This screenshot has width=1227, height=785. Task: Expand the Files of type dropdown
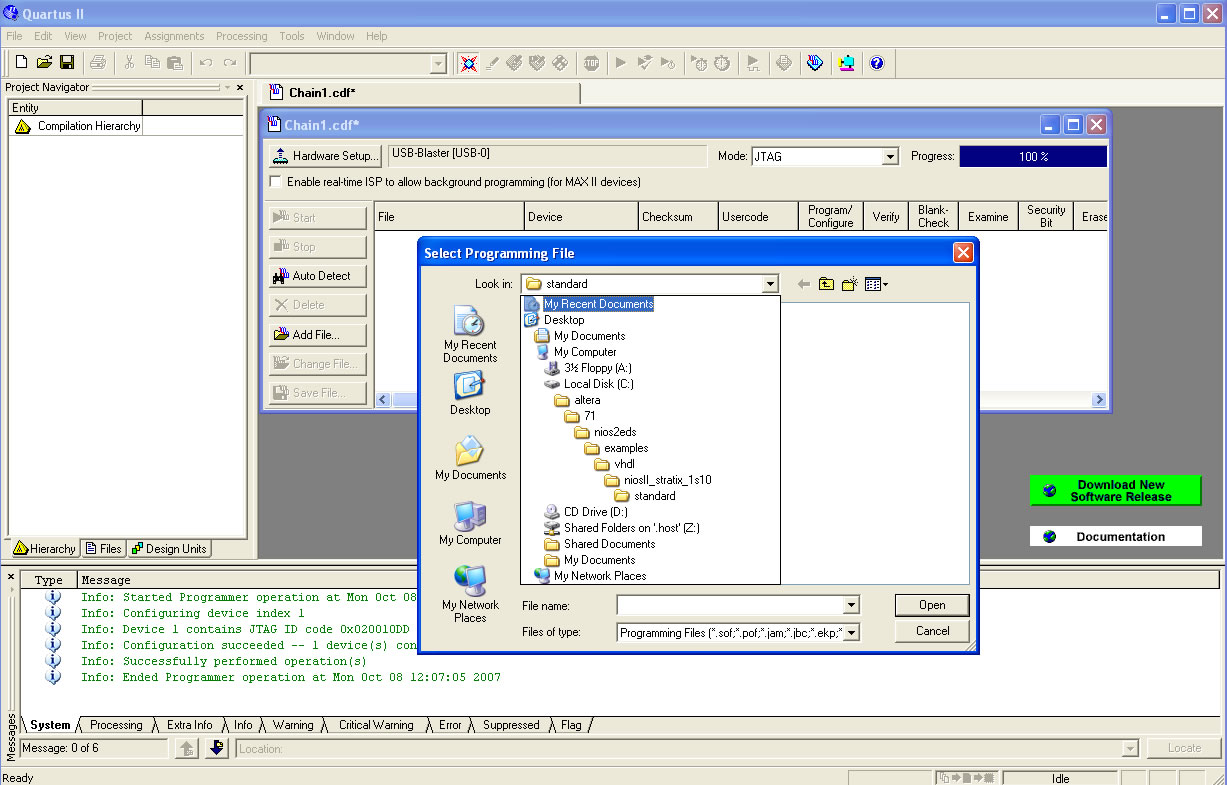pyautogui.click(x=851, y=632)
